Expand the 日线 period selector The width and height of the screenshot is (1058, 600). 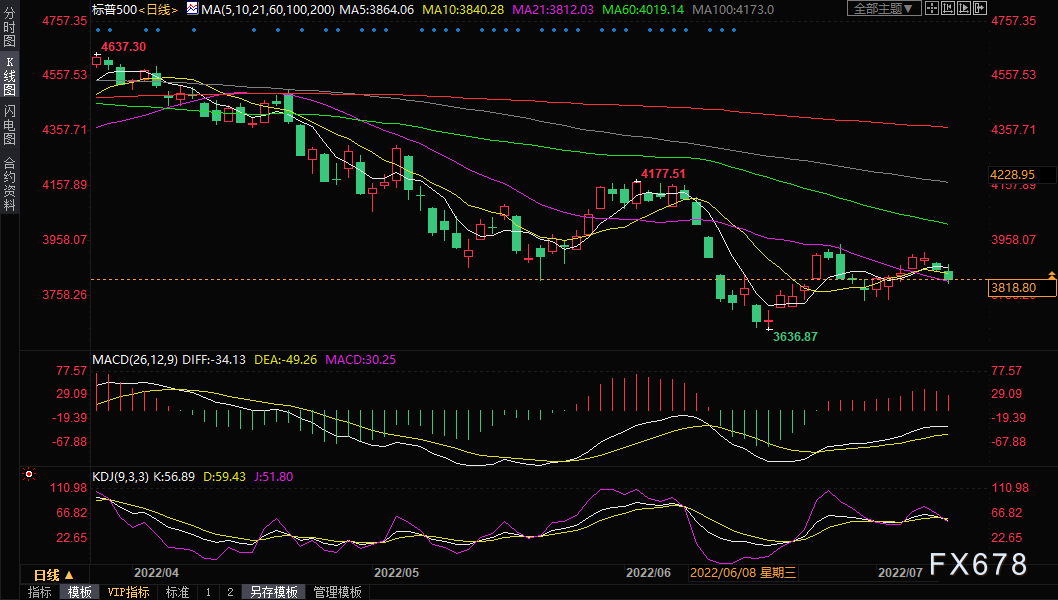[53, 575]
